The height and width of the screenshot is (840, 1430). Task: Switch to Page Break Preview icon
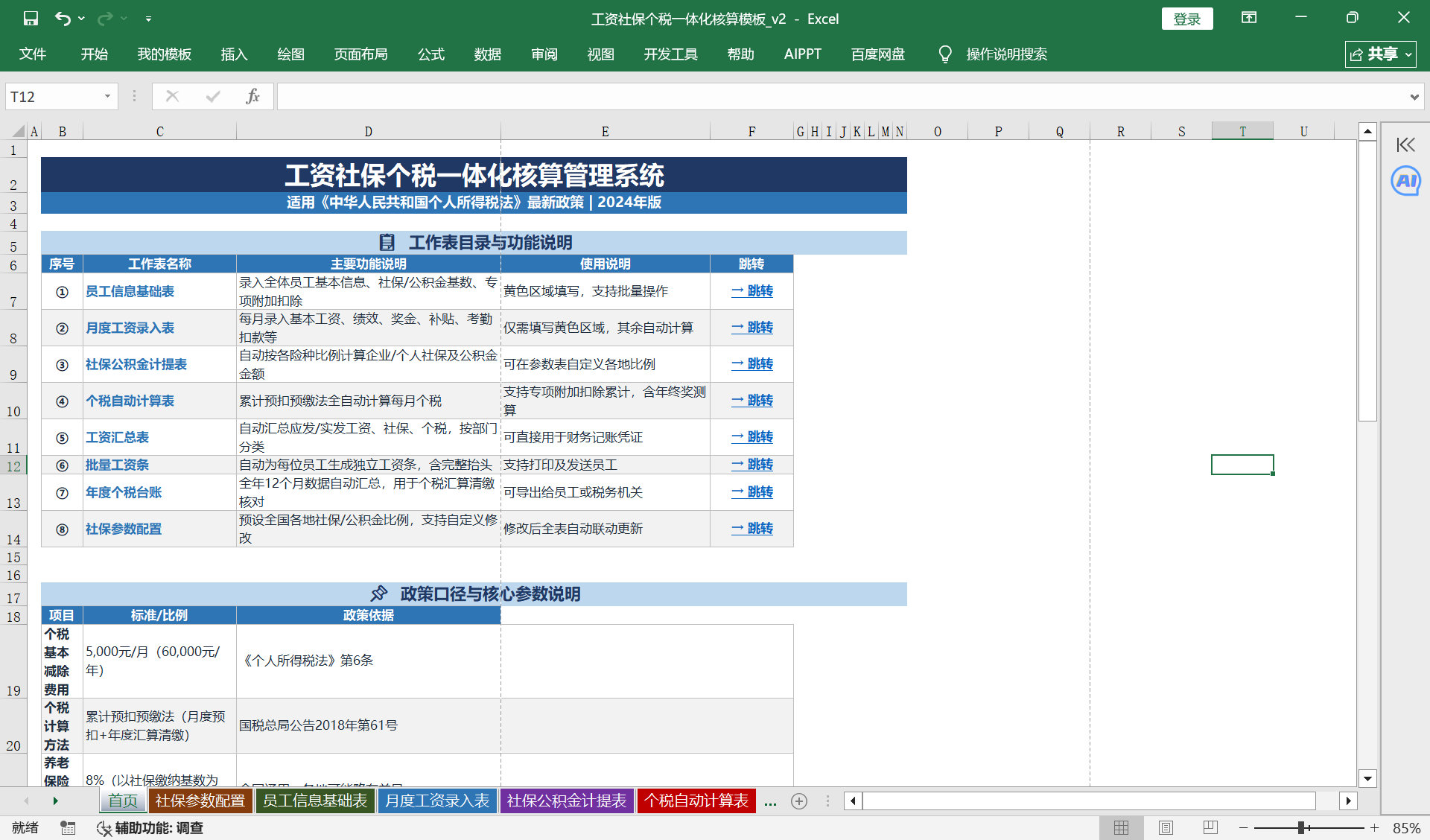[1210, 827]
